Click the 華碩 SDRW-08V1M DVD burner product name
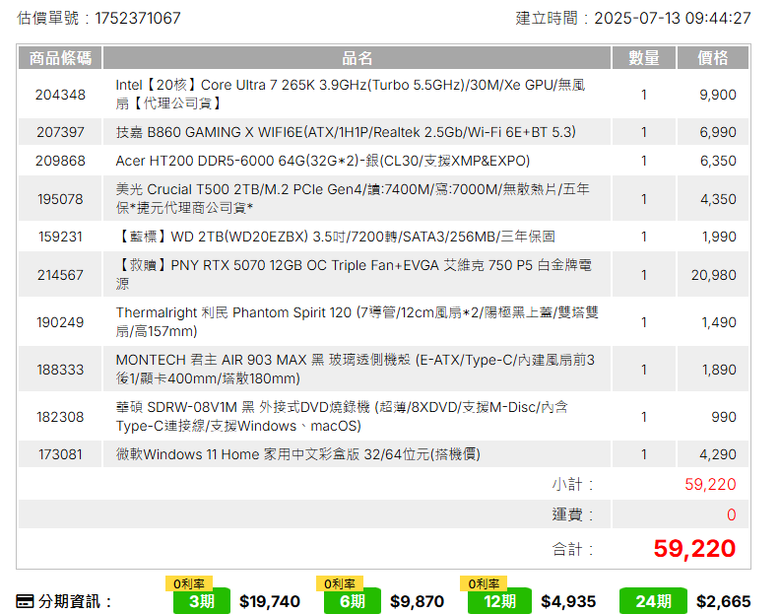Image resolution: width=780 pixels, height=614 pixels. point(342,416)
